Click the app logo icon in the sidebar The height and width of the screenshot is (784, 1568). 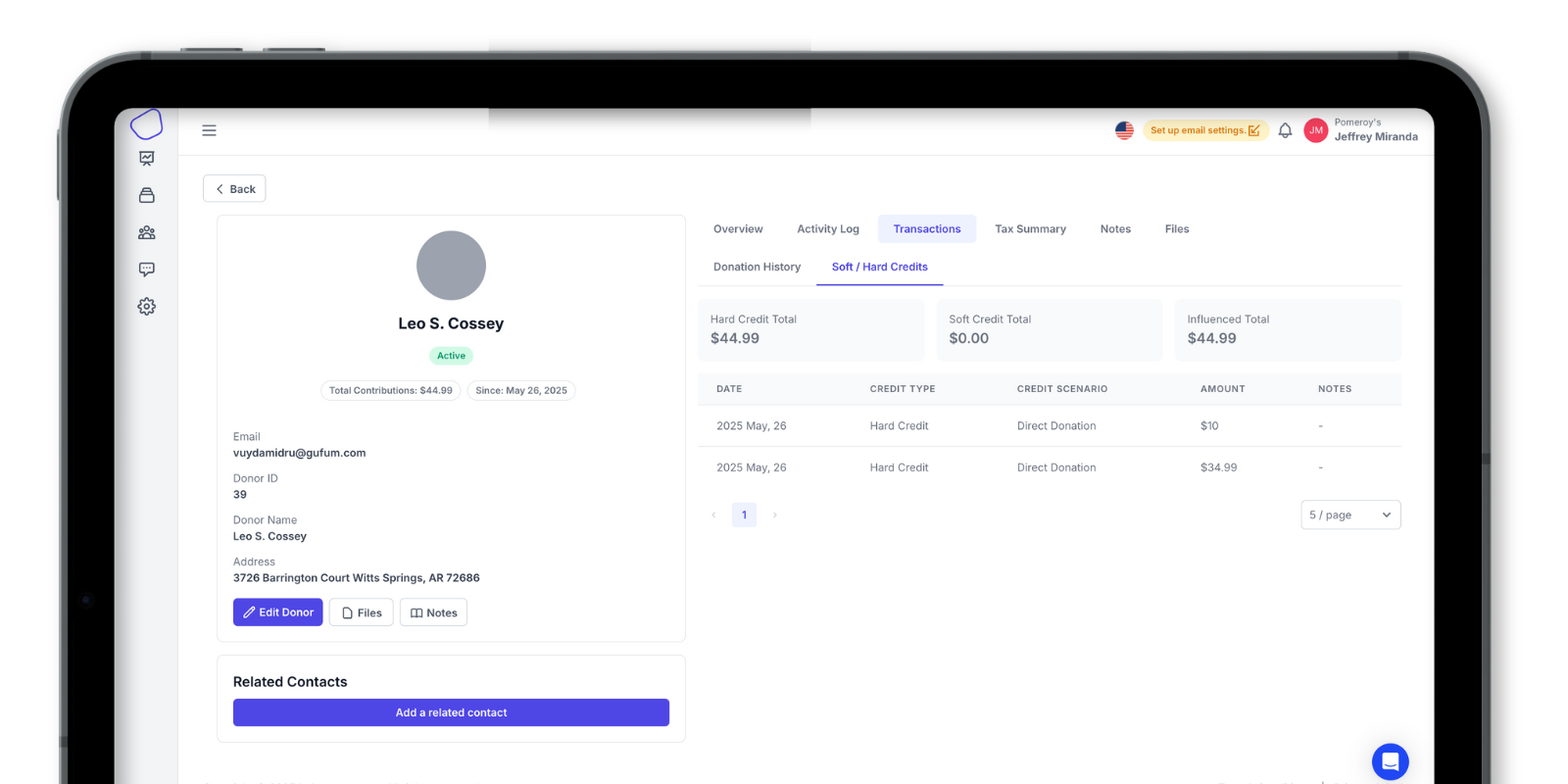coord(146,124)
